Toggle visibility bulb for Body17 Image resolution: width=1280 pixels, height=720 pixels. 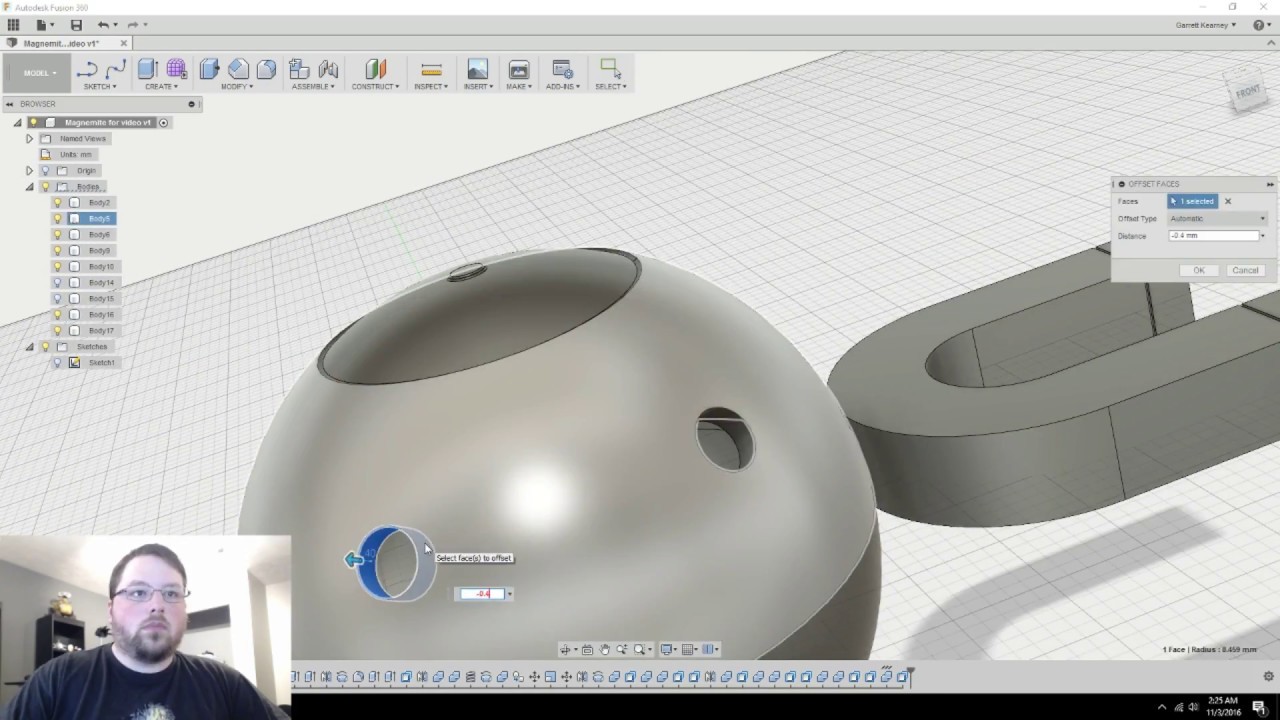57,331
